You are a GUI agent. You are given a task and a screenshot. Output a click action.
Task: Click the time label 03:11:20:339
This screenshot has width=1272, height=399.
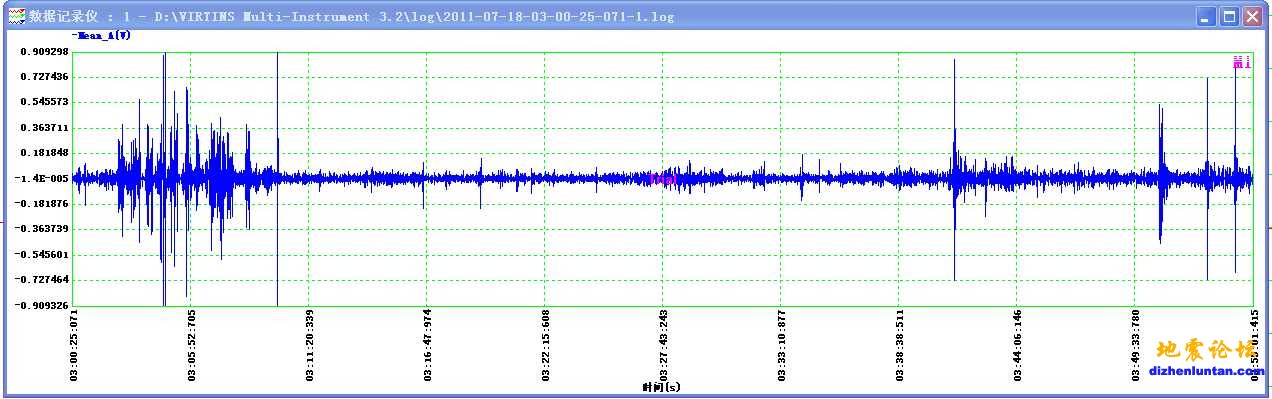(x=310, y=346)
